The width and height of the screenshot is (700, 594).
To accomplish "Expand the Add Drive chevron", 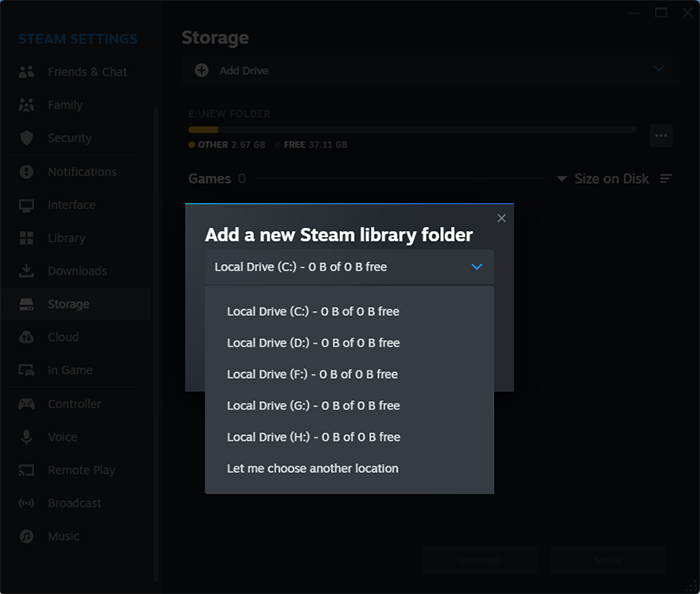I will [x=658, y=69].
